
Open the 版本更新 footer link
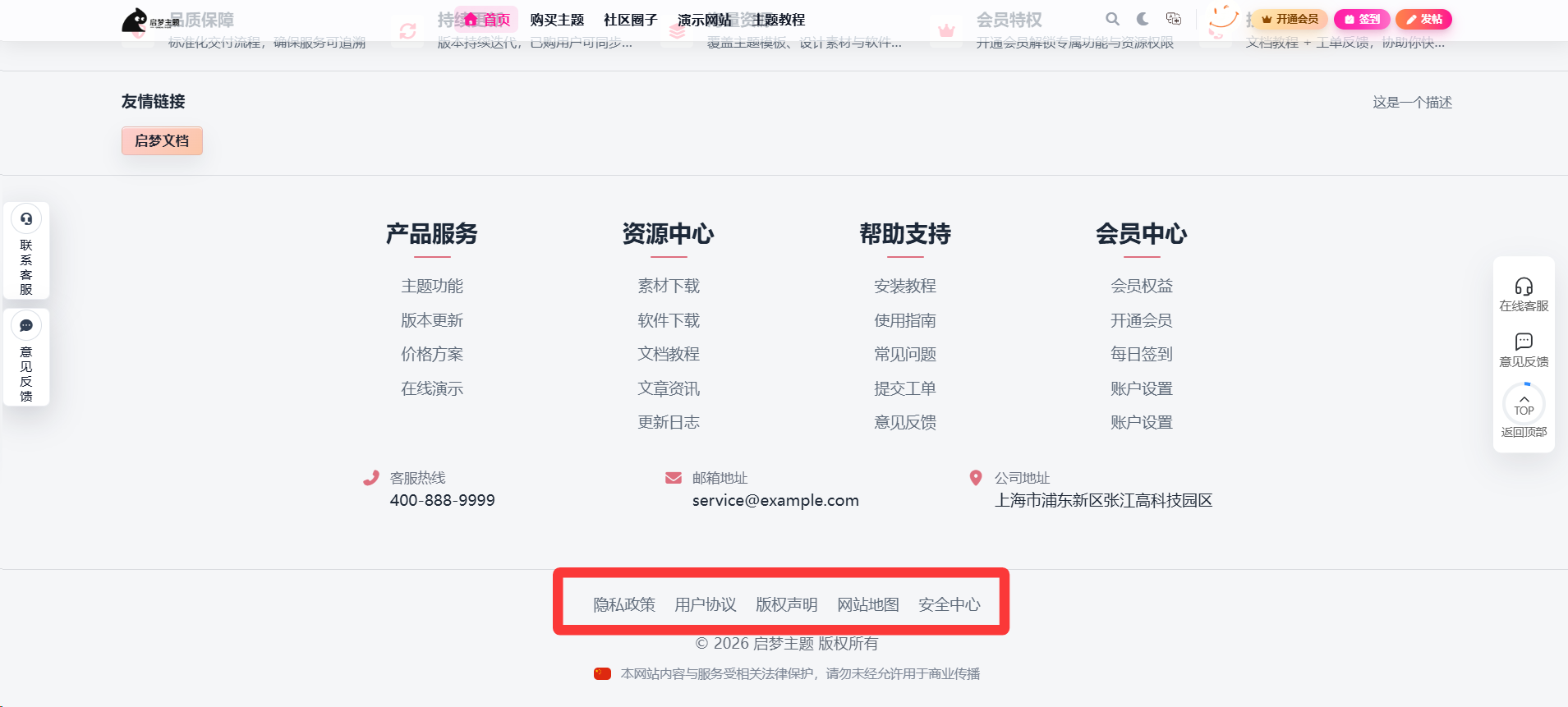[x=432, y=320]
